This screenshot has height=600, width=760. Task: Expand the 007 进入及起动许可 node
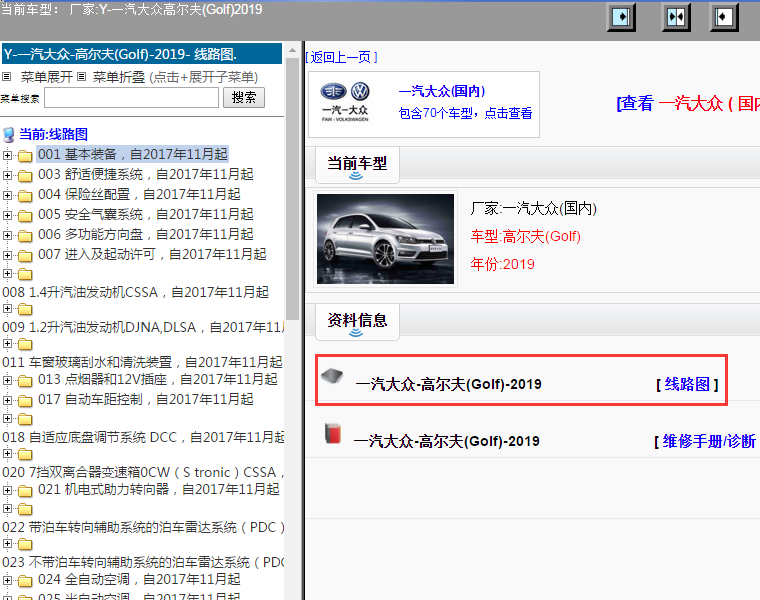(7, 255)
